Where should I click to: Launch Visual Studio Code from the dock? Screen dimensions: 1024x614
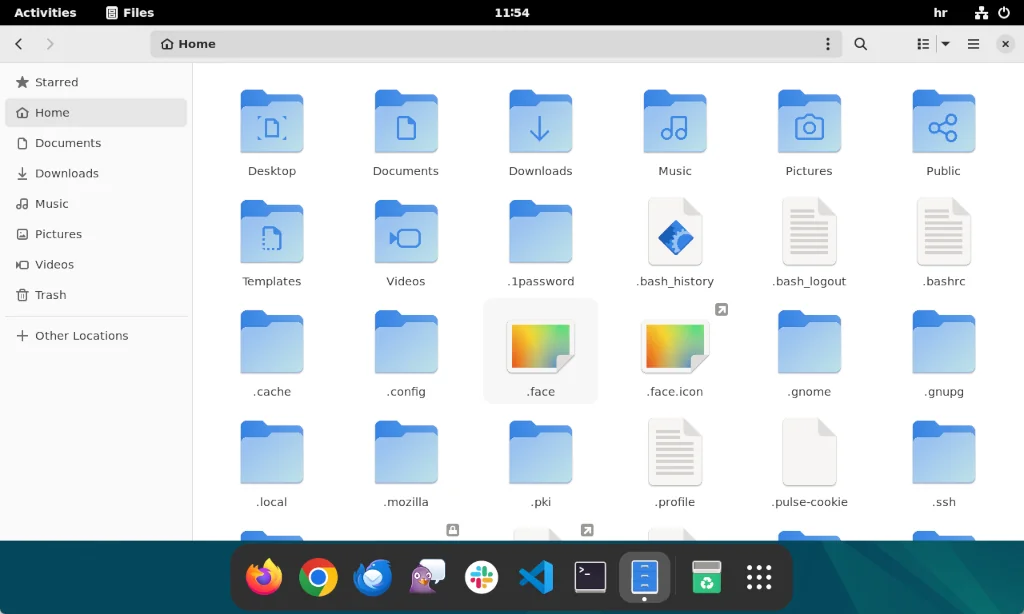point(536,577)
